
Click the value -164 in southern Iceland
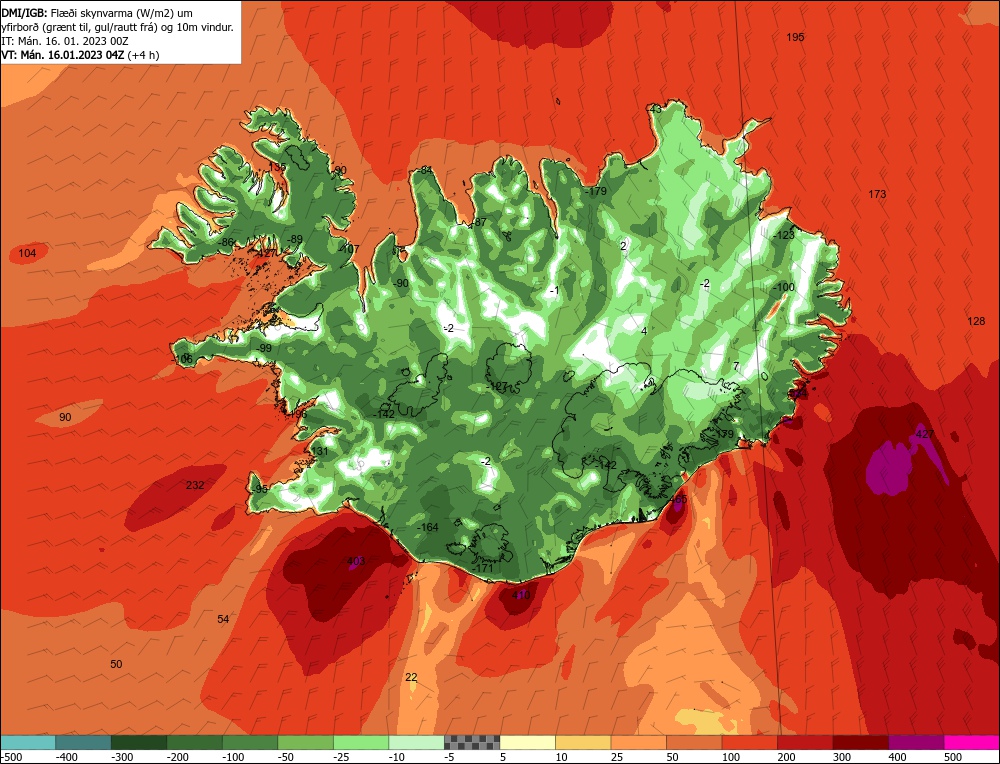428,527
